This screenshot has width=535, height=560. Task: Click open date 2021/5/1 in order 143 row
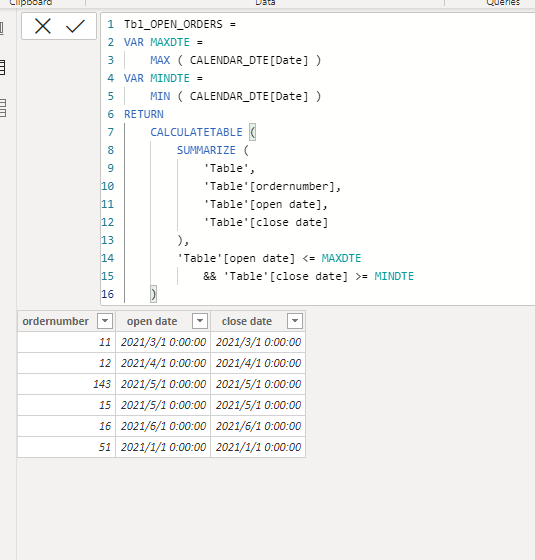pyautogui.click(x=163, y=384)
